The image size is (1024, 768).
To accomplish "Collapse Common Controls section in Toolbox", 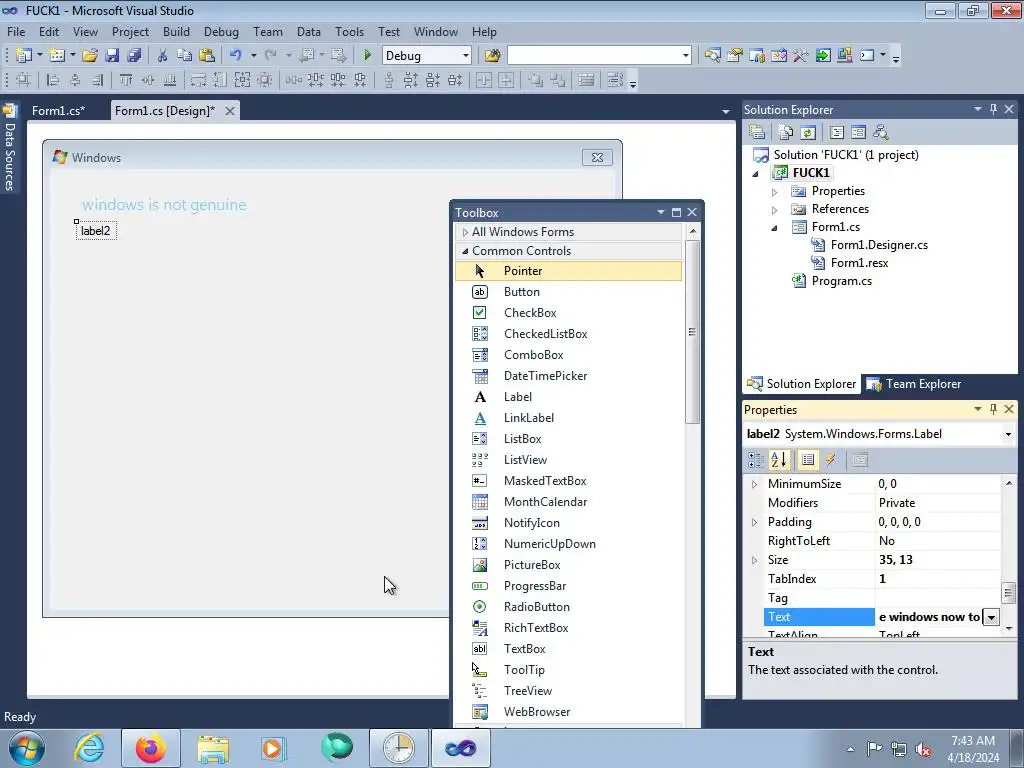I will pos(465,251).
